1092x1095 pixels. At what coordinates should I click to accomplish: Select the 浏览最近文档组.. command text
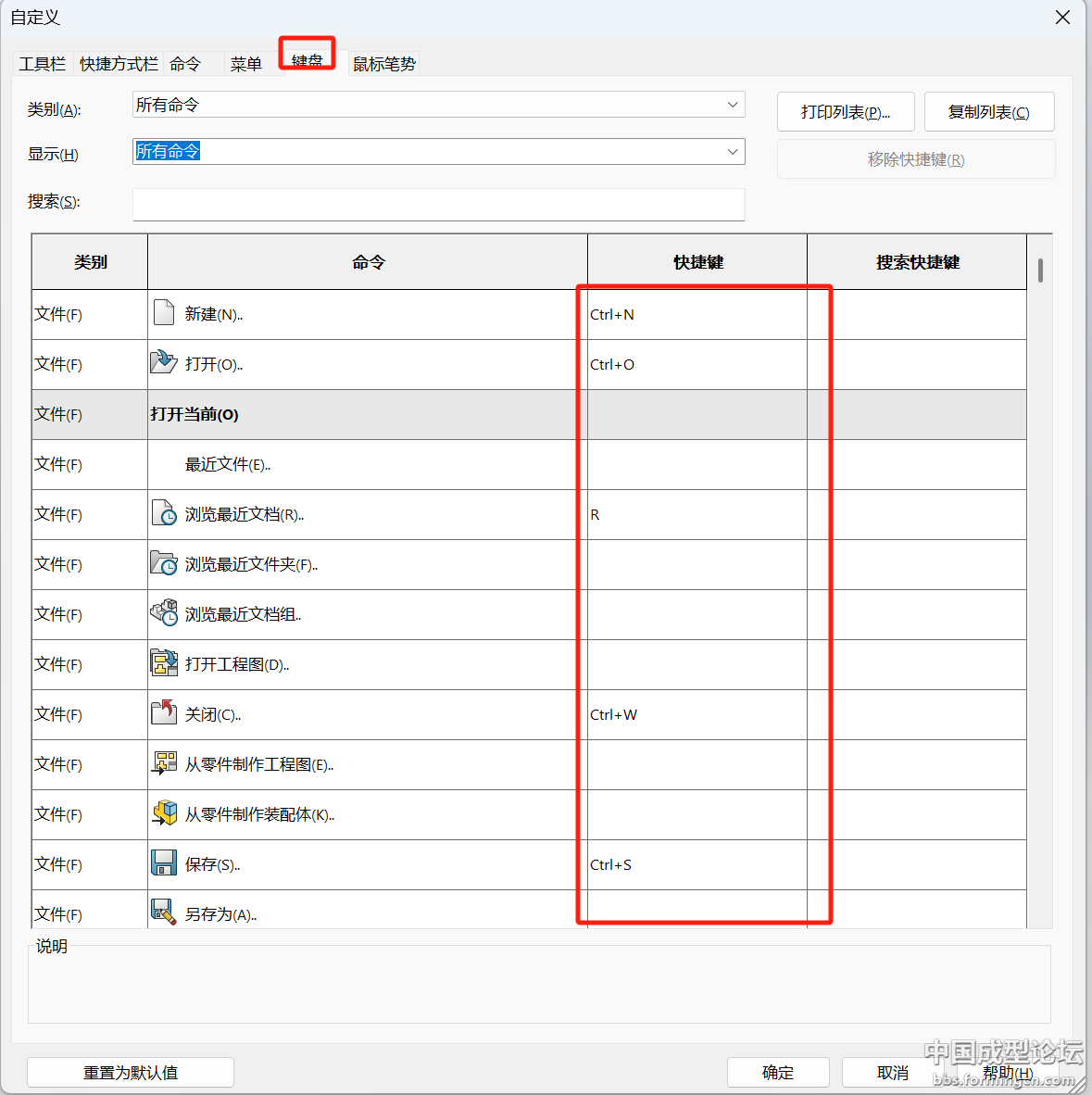click(x=243, y=614)
